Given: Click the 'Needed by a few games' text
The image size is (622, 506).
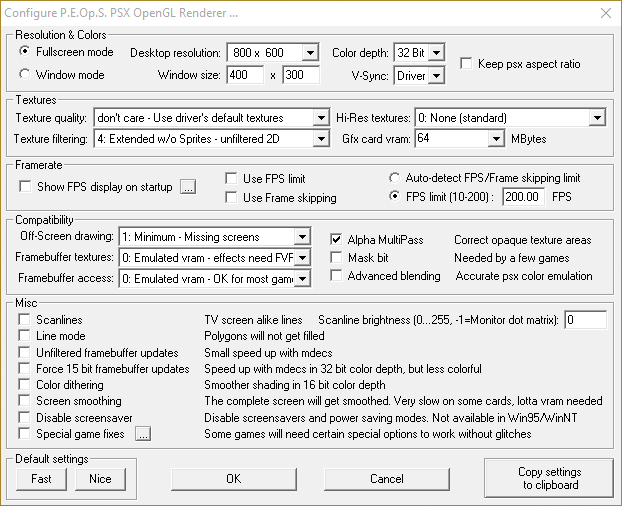Looking at the screenshot, I should pos(512,258).
